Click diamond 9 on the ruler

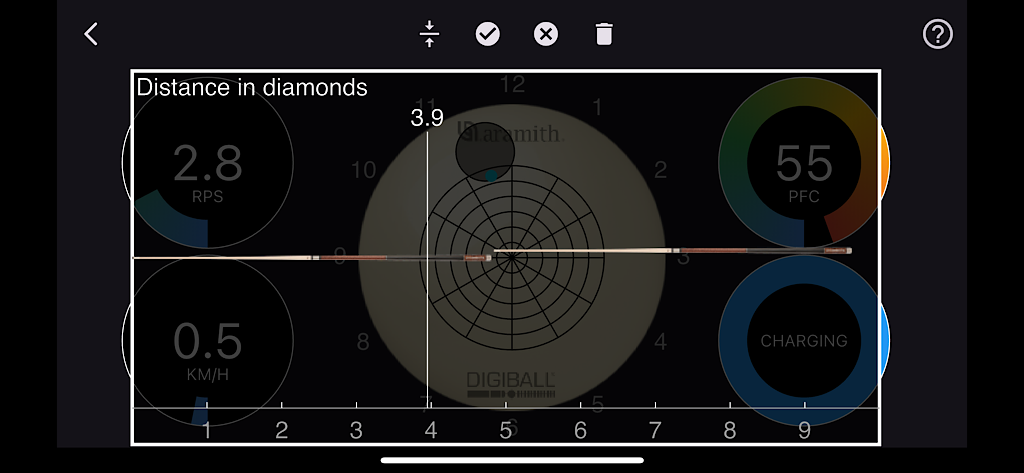(x=804, y=430)
